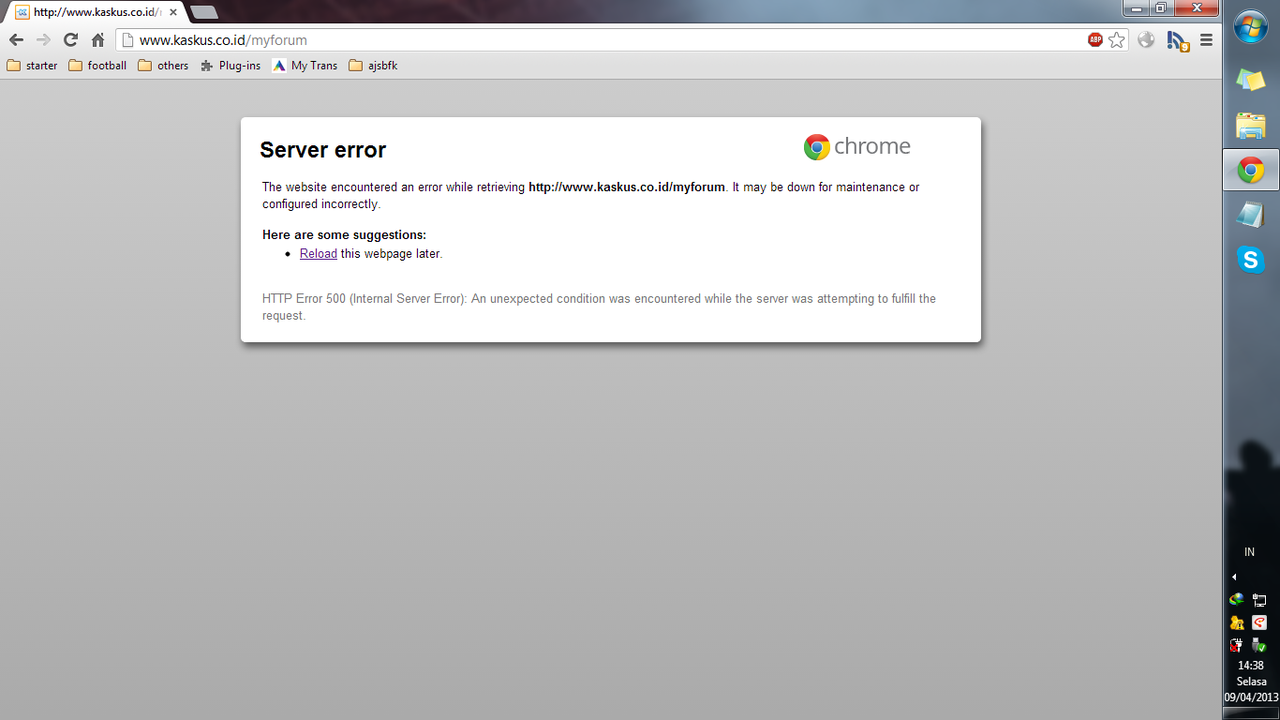Viewport: 1280px width, 720px height.
Task: Open a new tab next to kaskus tab
Action: pos(204,13)
